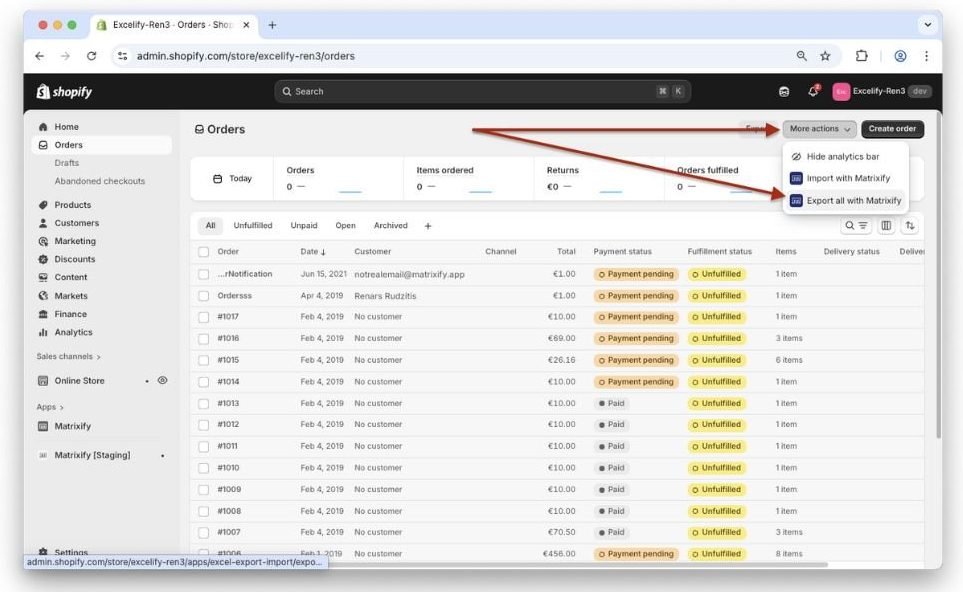Screen dimensions: 963x592
Task: Switch to Unfulfilled tab
Action: point(252,226)
